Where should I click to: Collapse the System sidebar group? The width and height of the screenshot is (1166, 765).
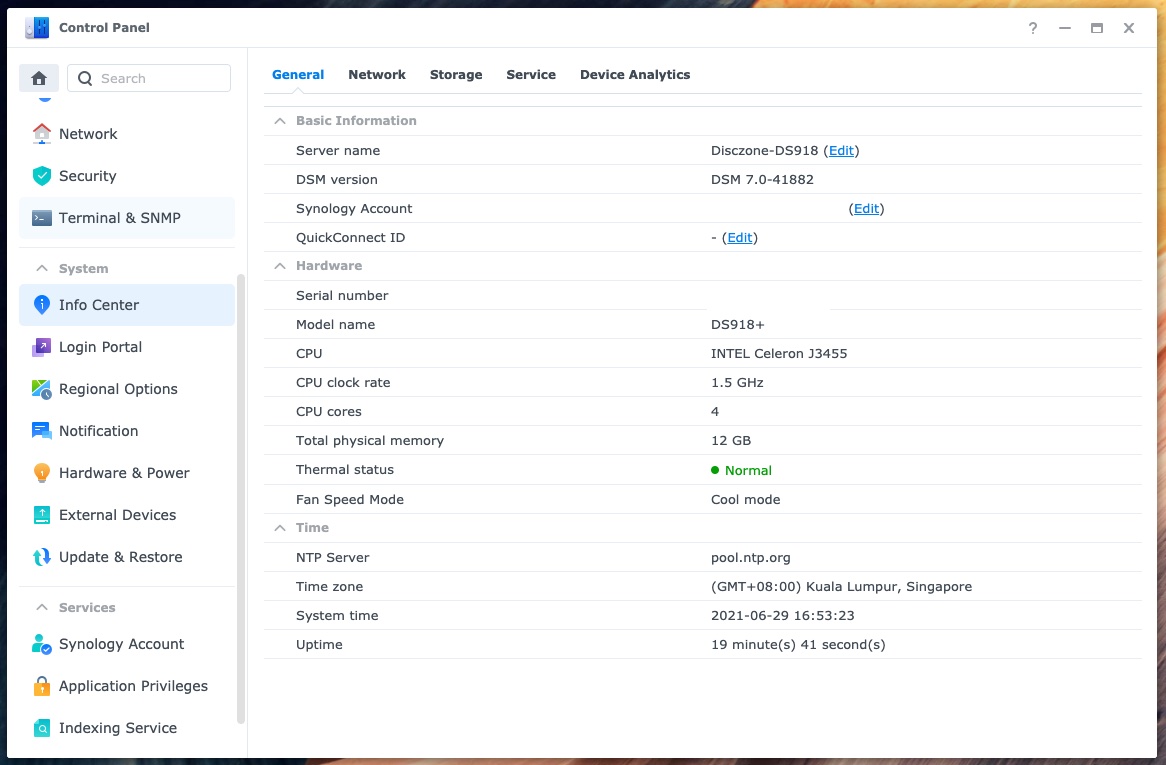click(42, 268)
